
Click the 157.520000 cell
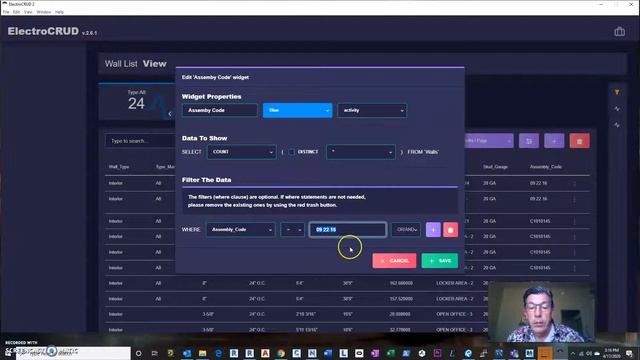pos(401,299)
